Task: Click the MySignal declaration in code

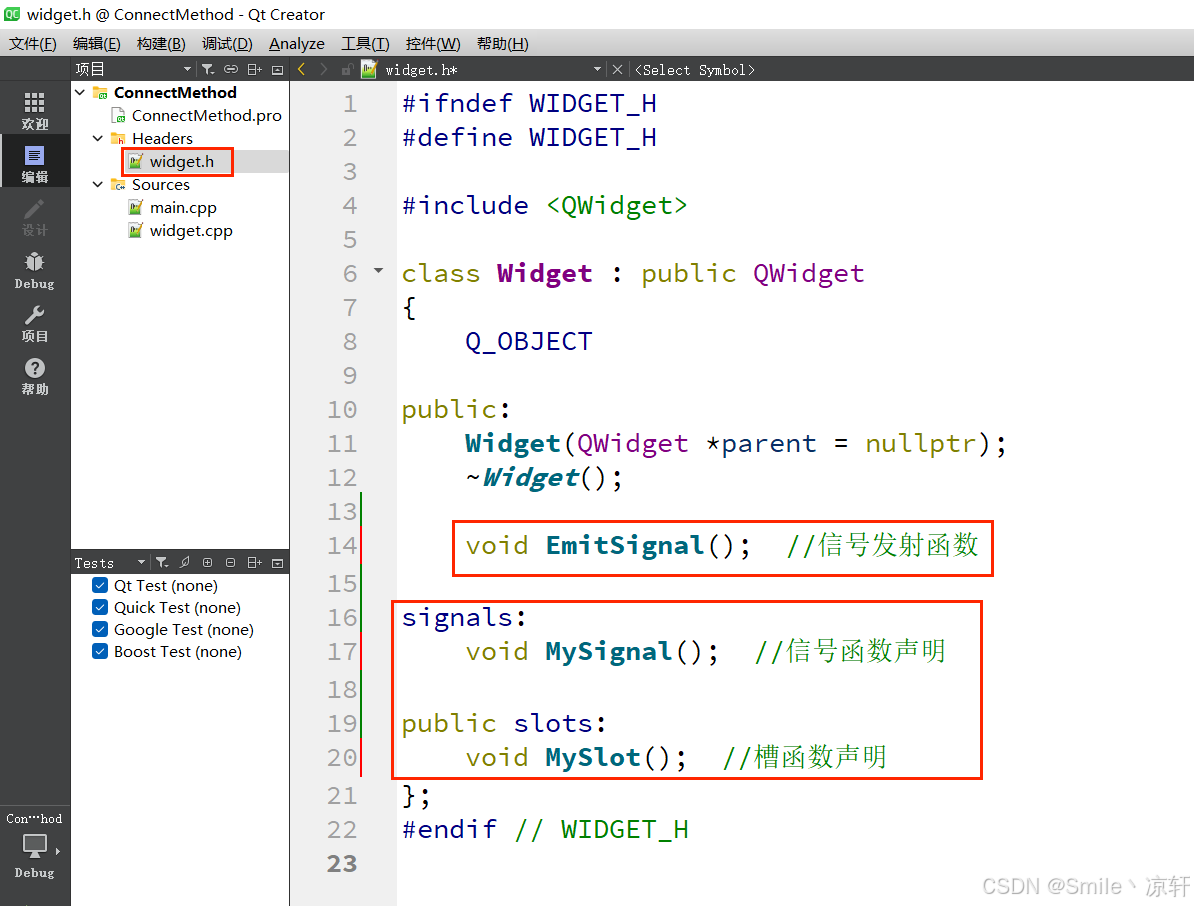Action: click(x=608, y=651)
